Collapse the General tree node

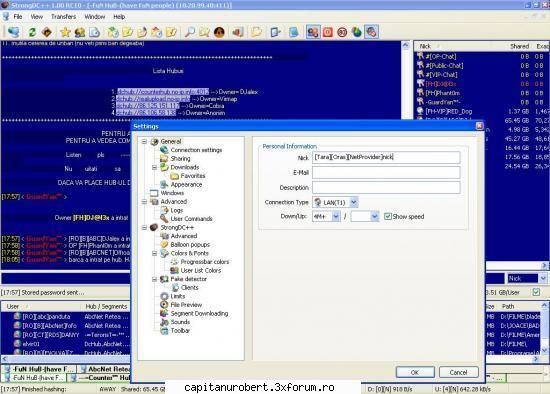[144, 141]
